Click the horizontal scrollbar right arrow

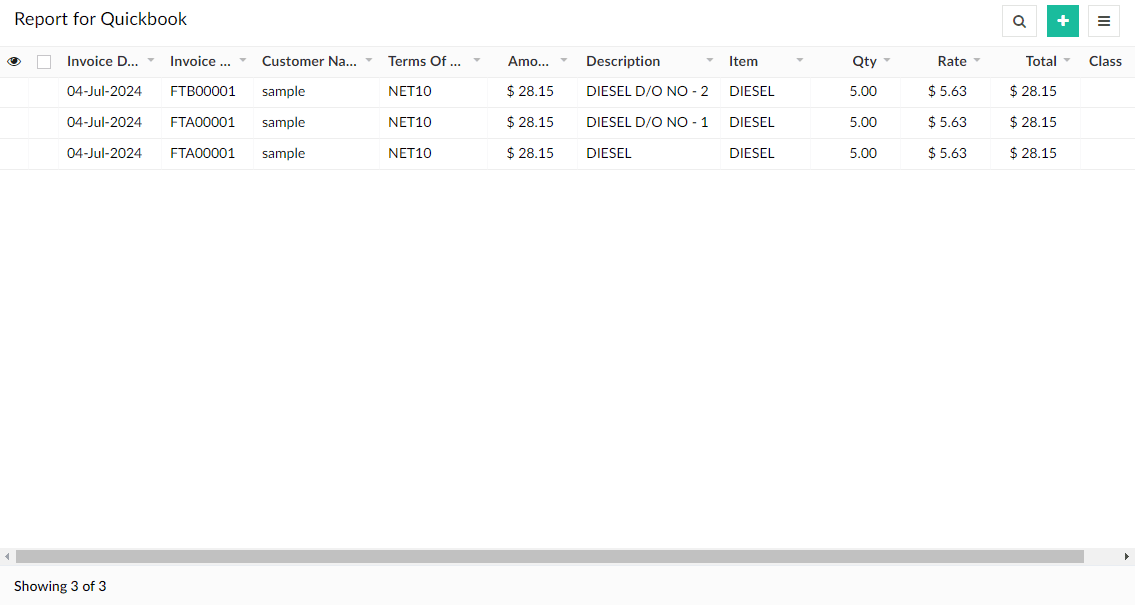click(x=1126, y=556)
